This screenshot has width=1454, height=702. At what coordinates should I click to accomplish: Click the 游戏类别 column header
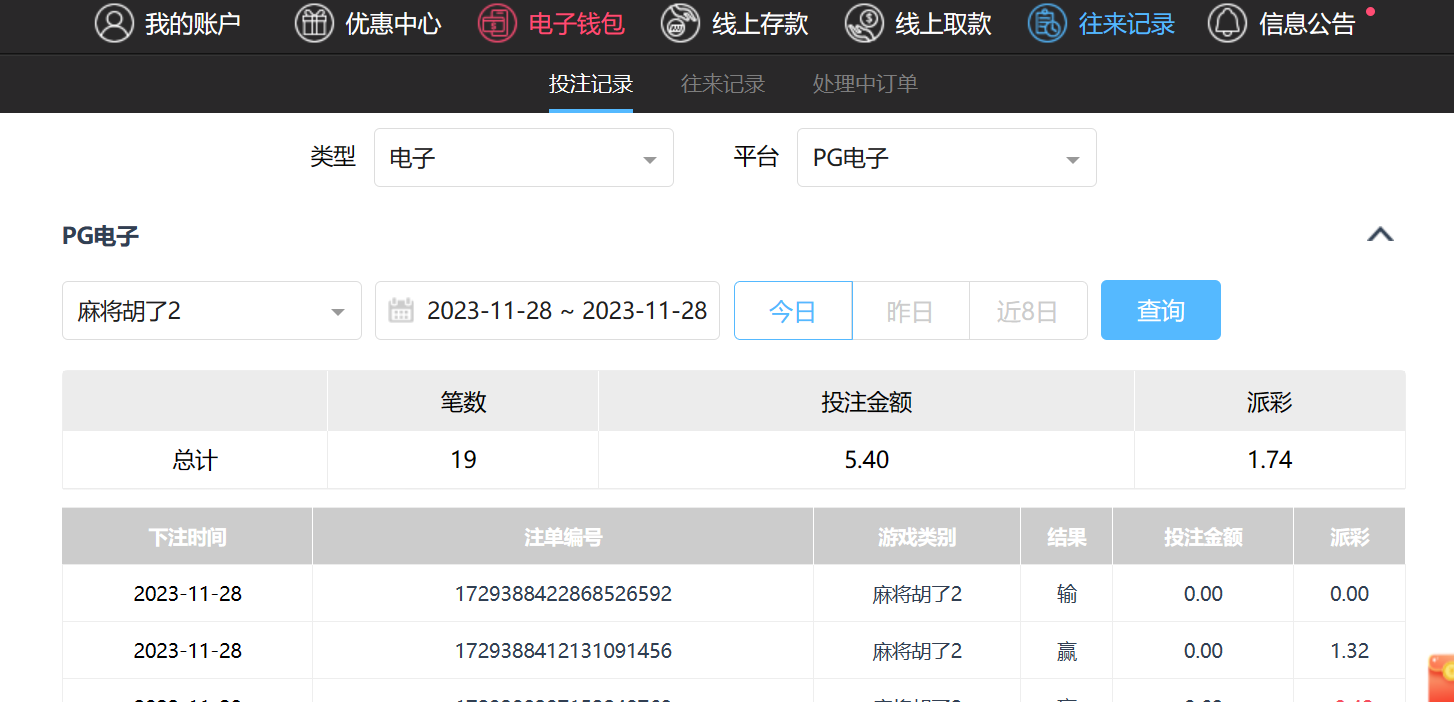917,537
